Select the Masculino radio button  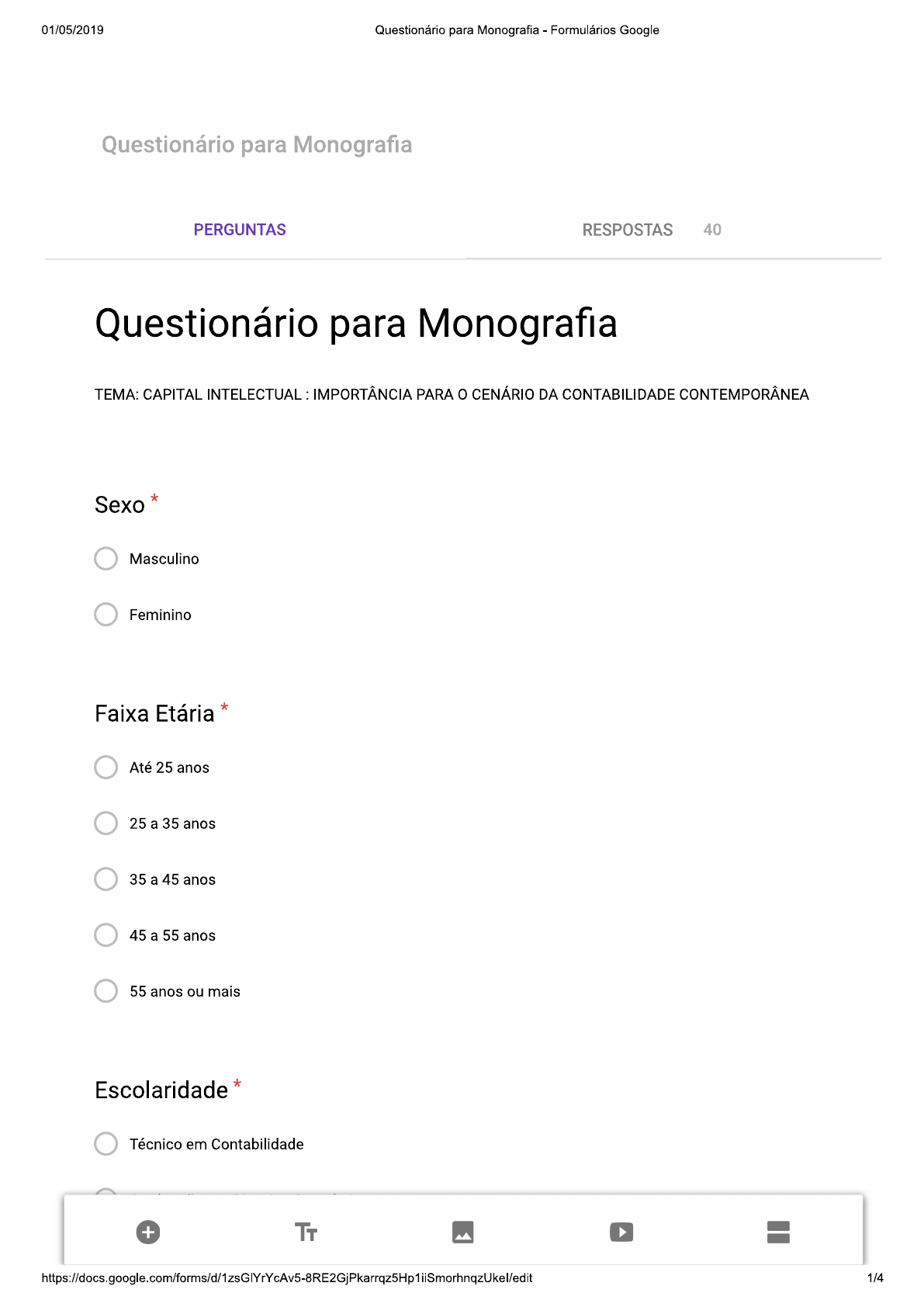[106, 558]
